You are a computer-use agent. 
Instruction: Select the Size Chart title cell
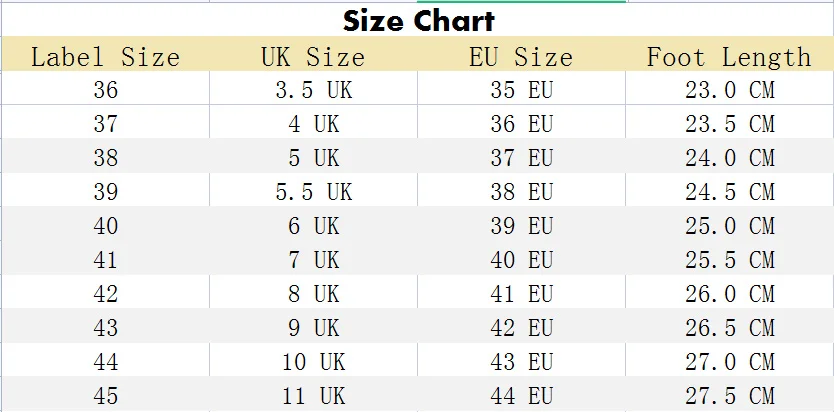point(418,20)
